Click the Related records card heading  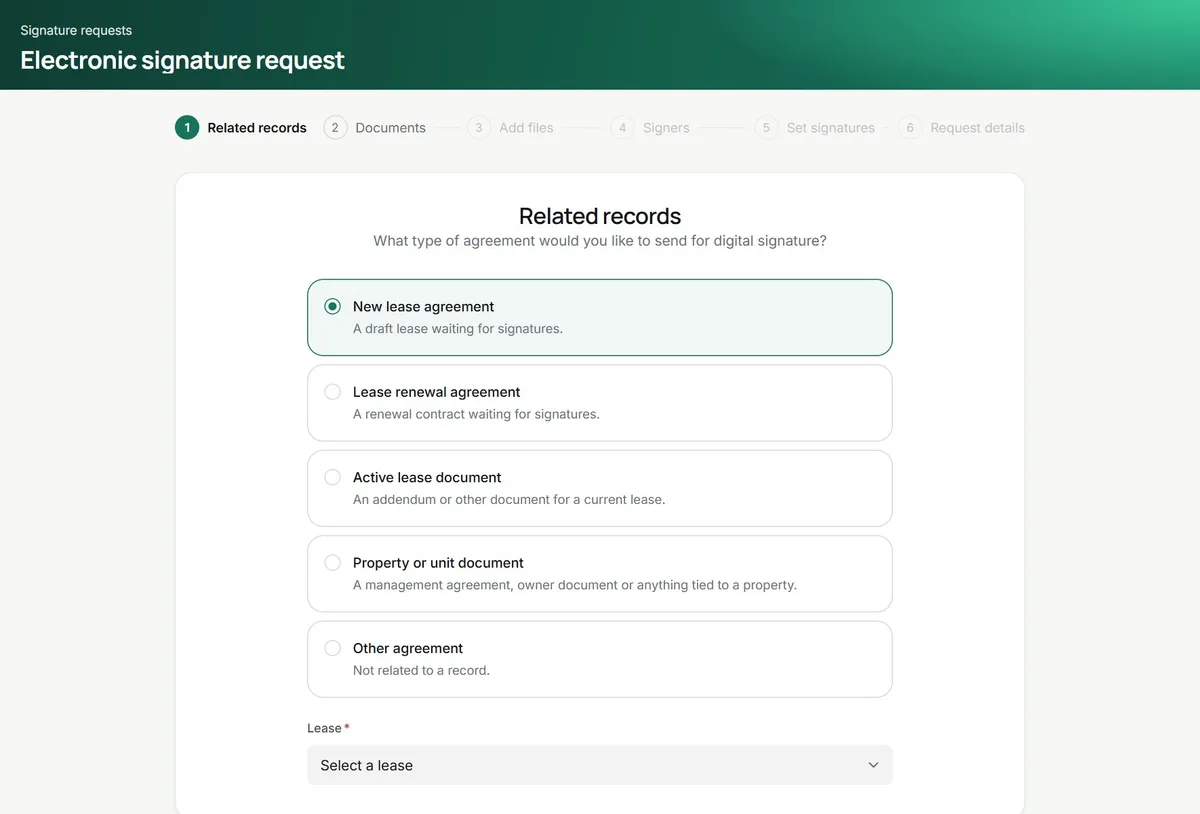pos(600,216)
